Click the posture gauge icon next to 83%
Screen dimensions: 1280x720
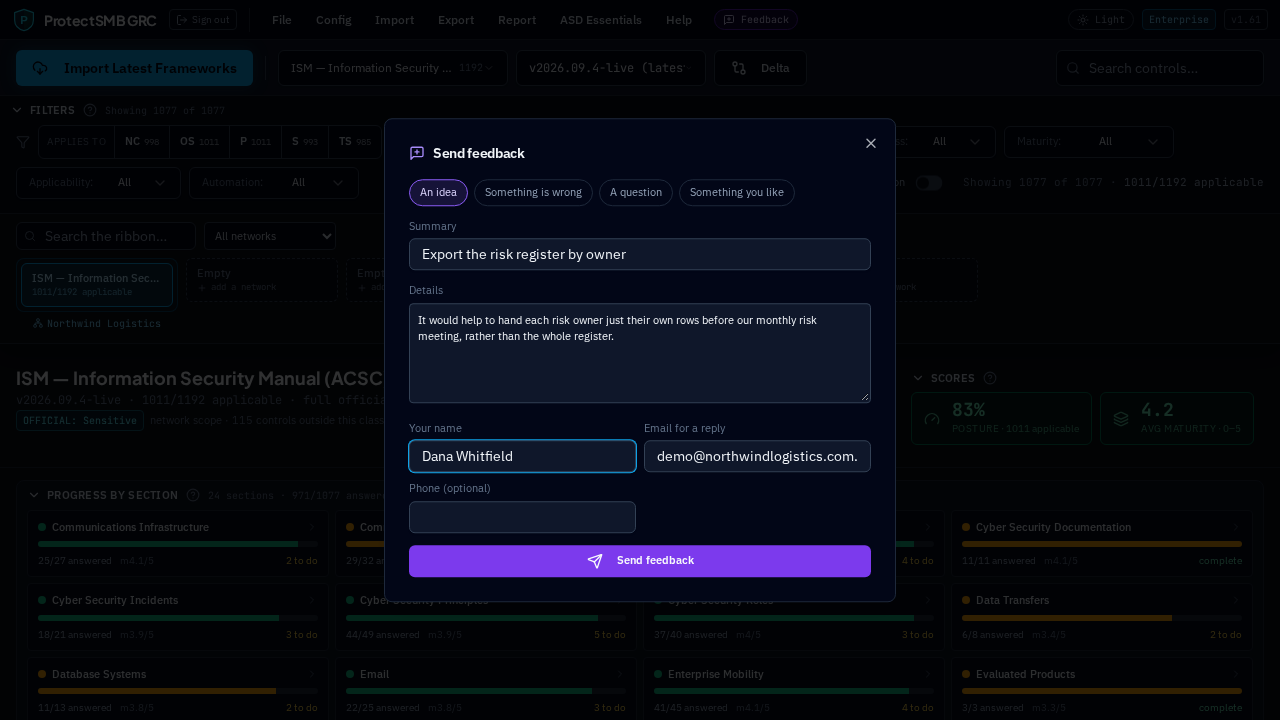pos(932,419)
